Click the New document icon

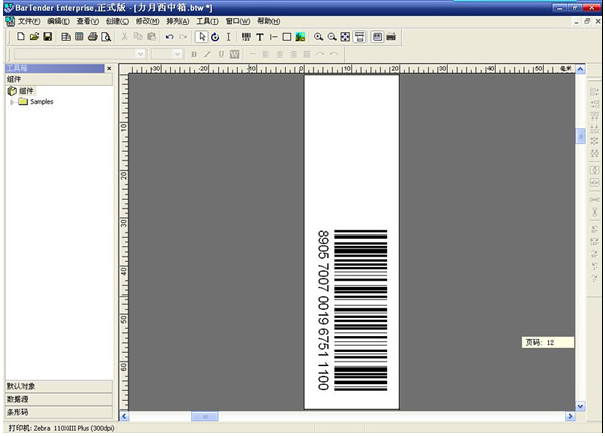20,37
